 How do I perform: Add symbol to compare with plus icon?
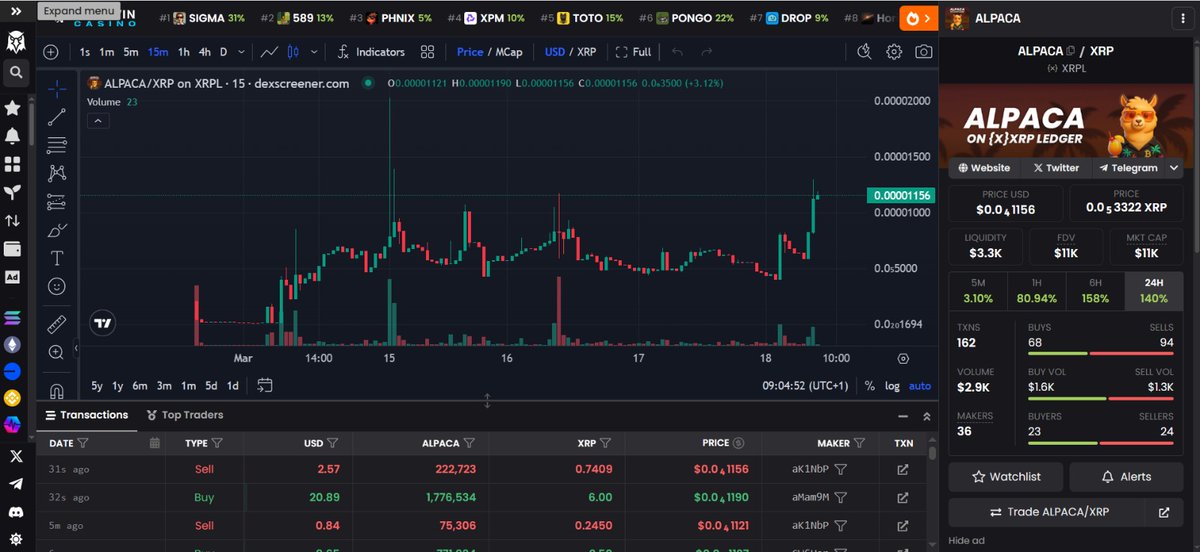click(x=51, y=52)
